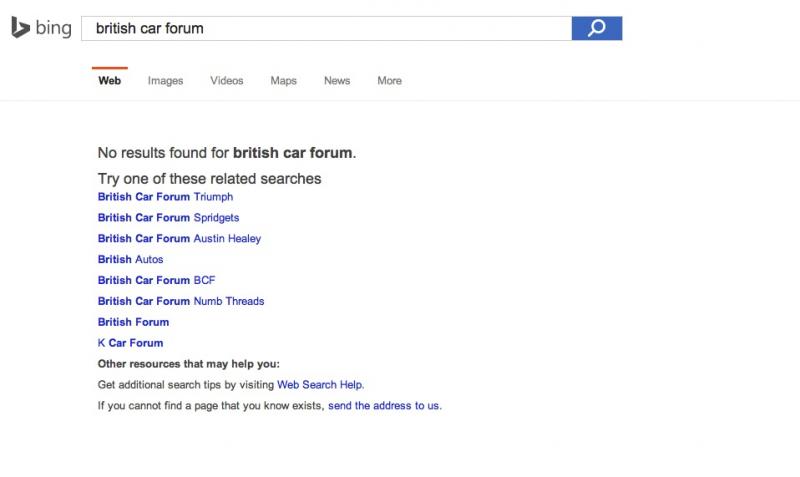Click the magnifying glass search button
Screen dimensions: 800x477
[596, 28]
